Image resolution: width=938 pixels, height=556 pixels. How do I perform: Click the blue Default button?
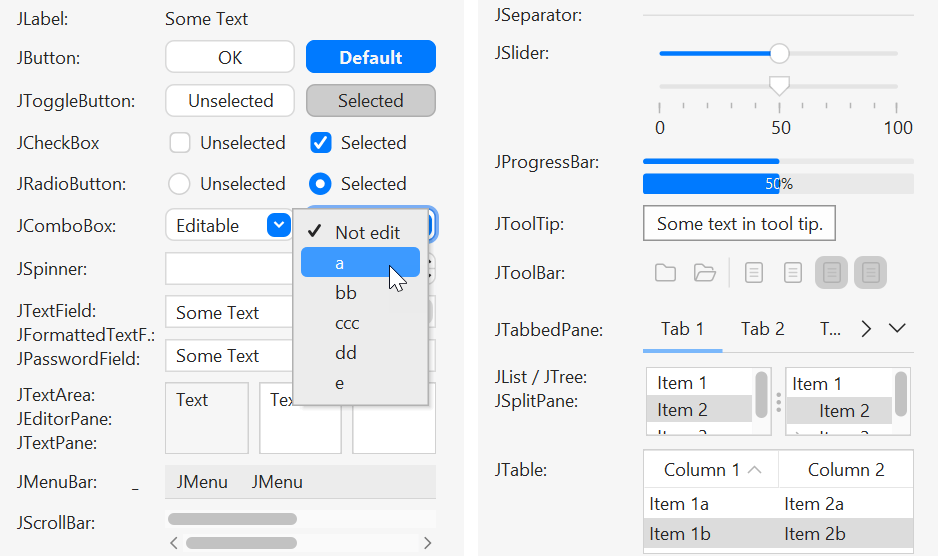(x=371, y=57)
